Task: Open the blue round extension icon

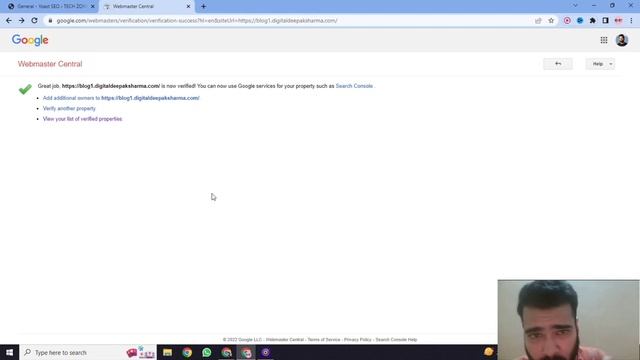Action: pyautogui.click(x=580, y=20)
